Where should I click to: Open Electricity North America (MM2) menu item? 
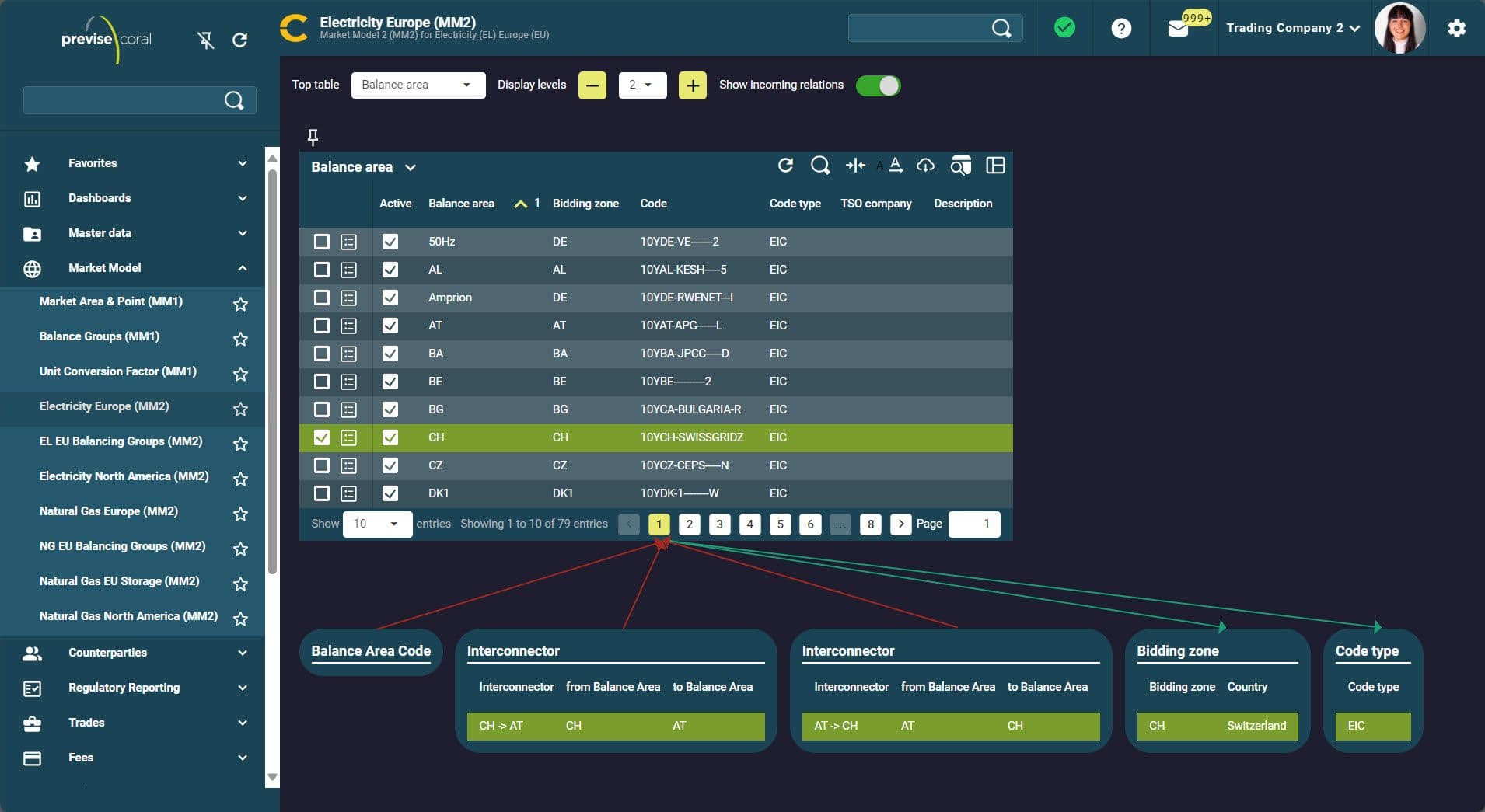[x=124, y=476]
